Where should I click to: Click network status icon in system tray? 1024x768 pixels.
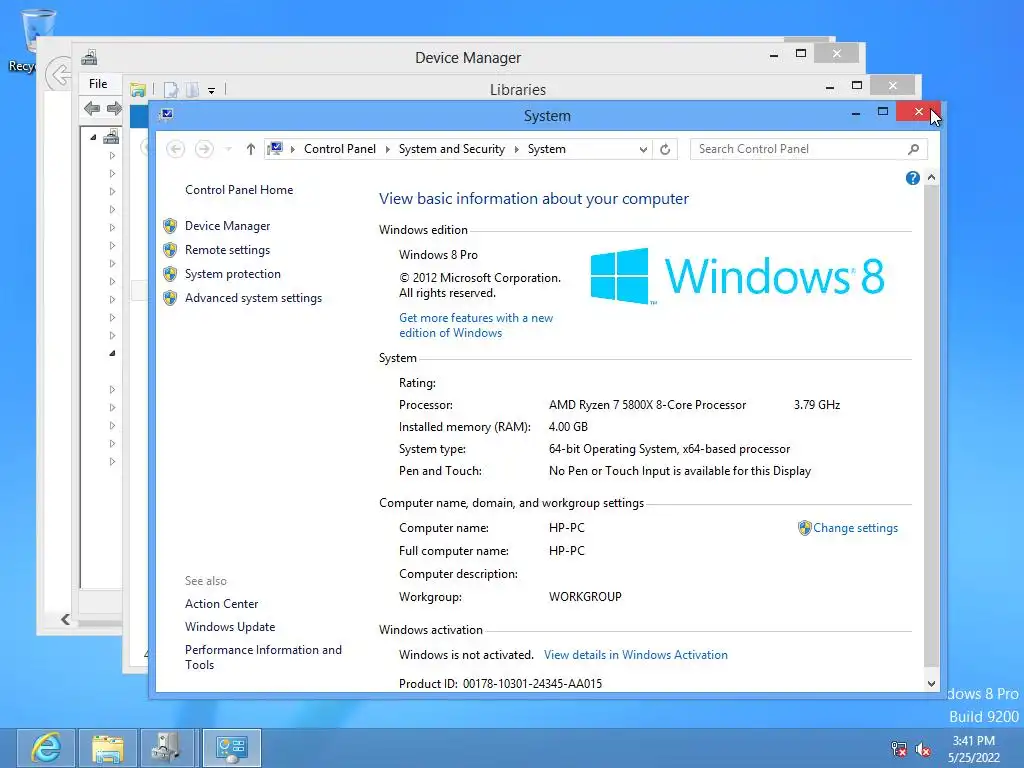[899, 749]
